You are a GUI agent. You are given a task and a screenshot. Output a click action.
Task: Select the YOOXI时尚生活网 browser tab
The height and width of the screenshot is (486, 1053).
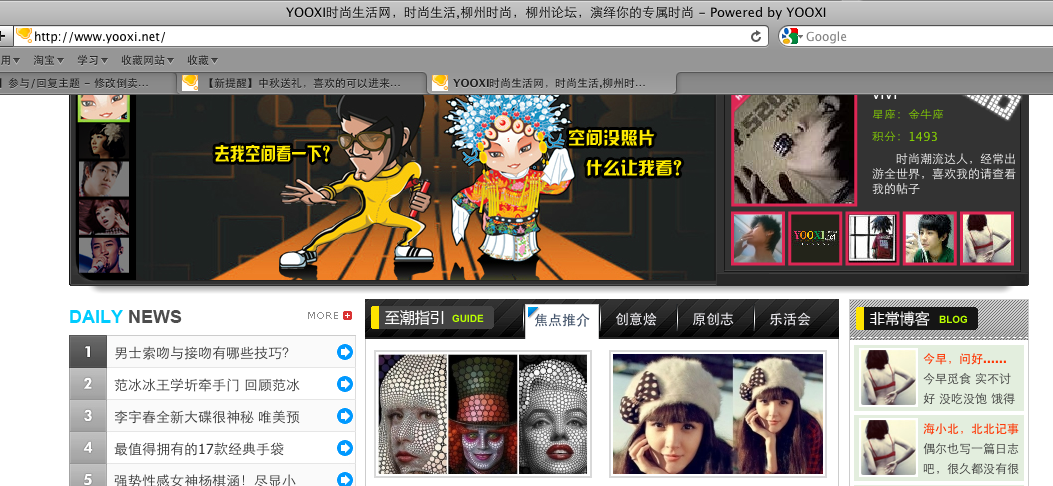[x=551, y=83]
